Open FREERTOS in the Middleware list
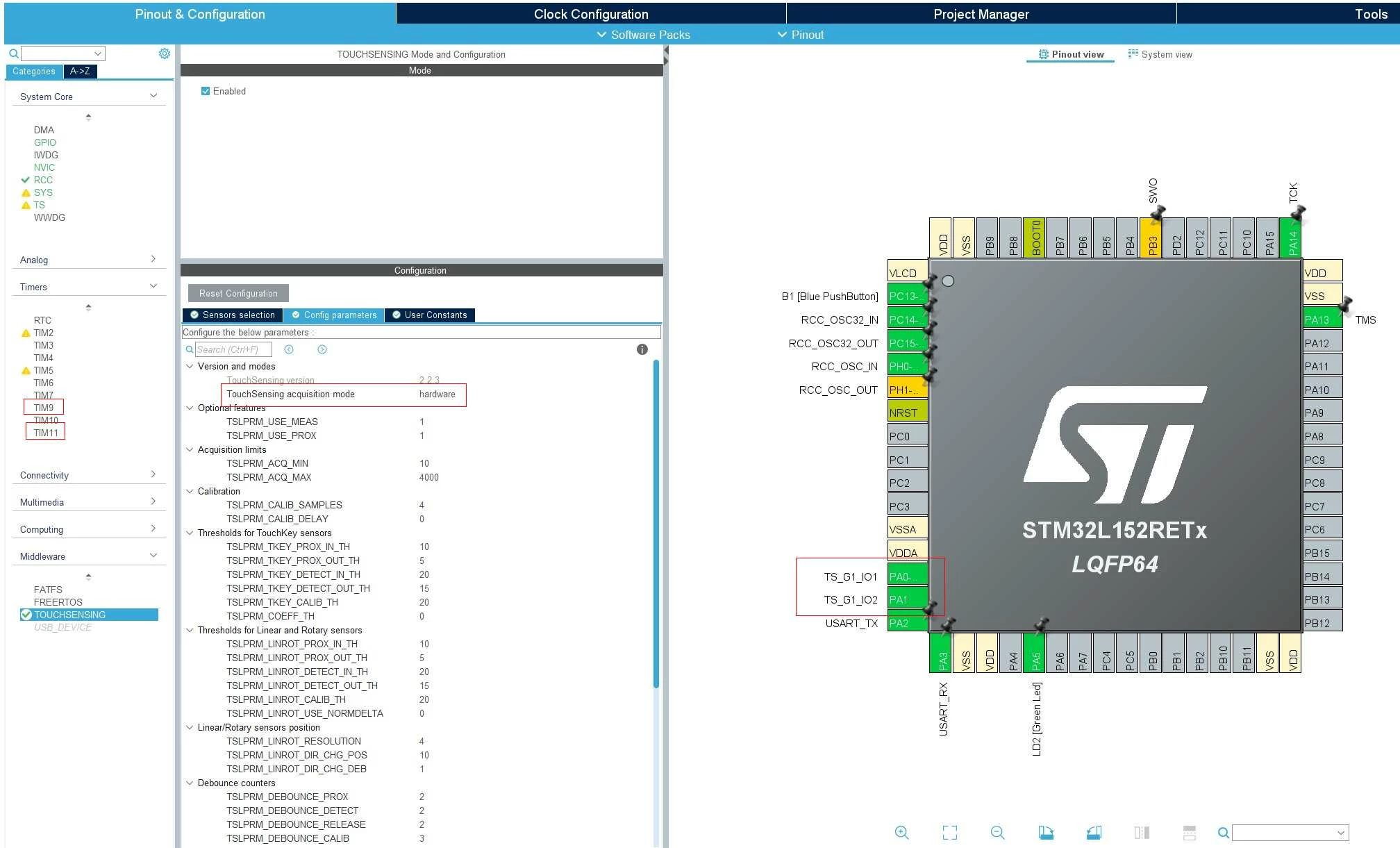This screenshot has height=848, width=1400. pos(58,602)
